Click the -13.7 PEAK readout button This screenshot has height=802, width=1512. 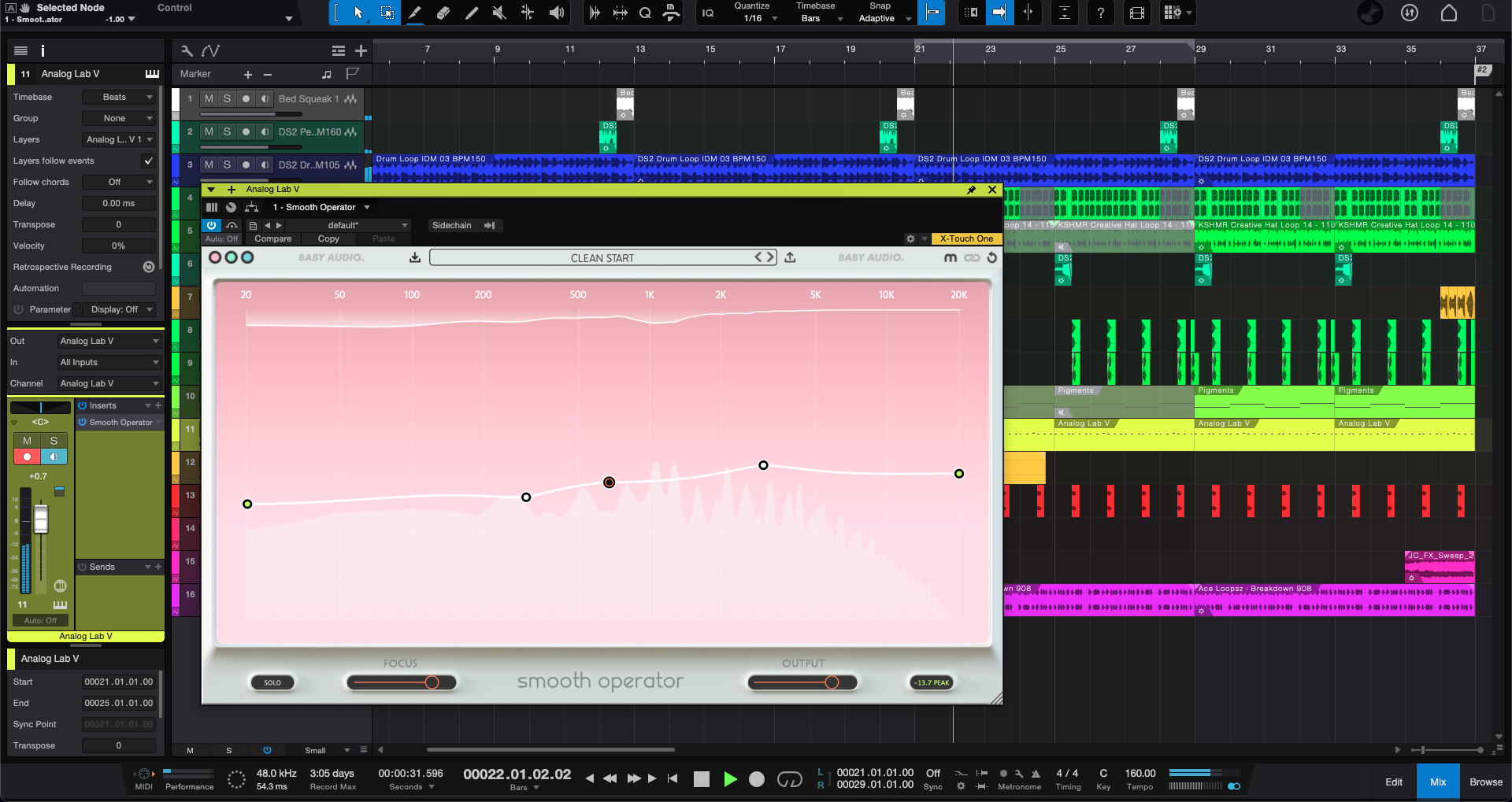(932, 682)
